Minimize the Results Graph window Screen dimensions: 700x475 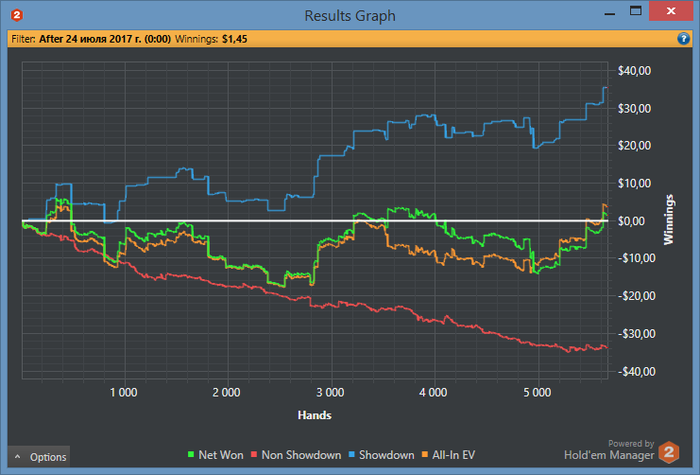pyautogui.click(x=609, y=14)
